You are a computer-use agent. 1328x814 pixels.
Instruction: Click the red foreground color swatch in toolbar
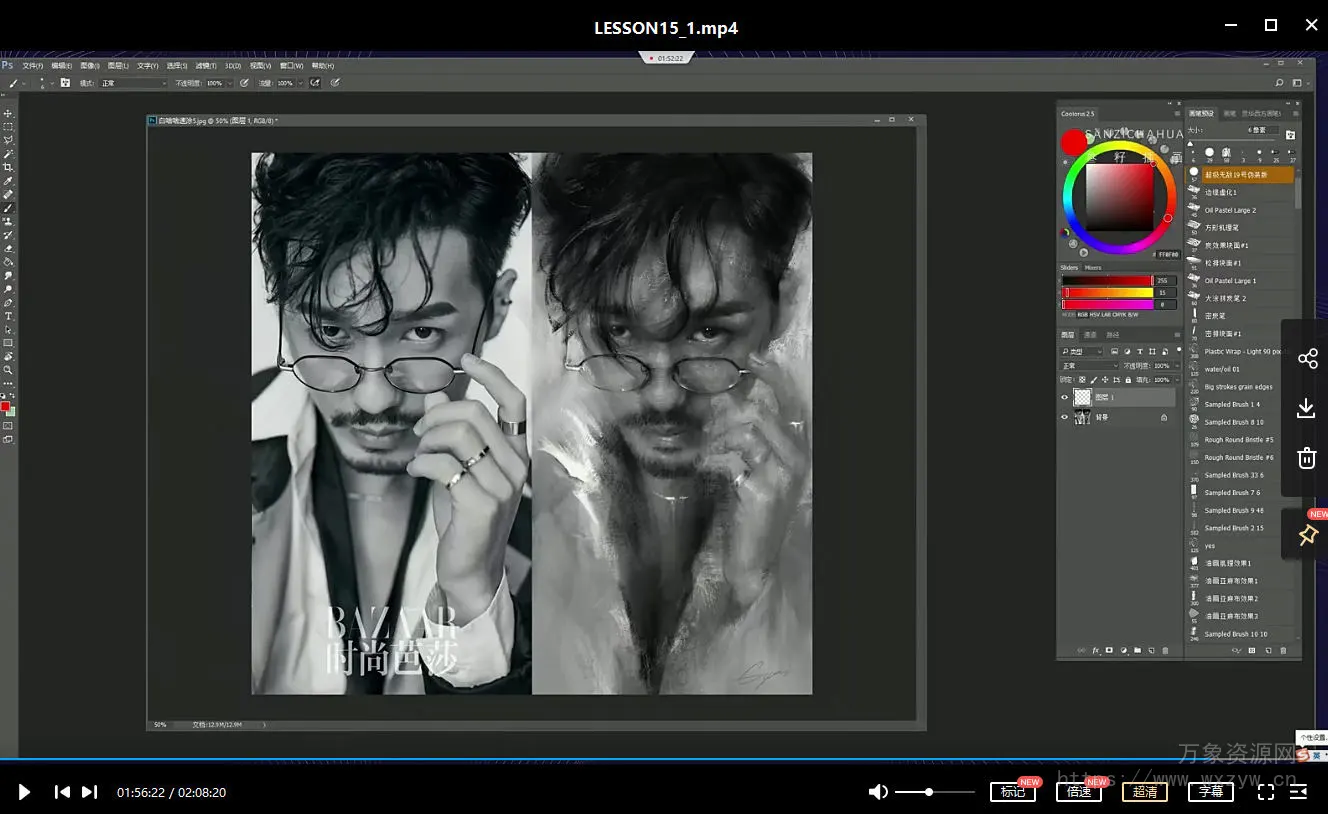[x=5, y=406]
